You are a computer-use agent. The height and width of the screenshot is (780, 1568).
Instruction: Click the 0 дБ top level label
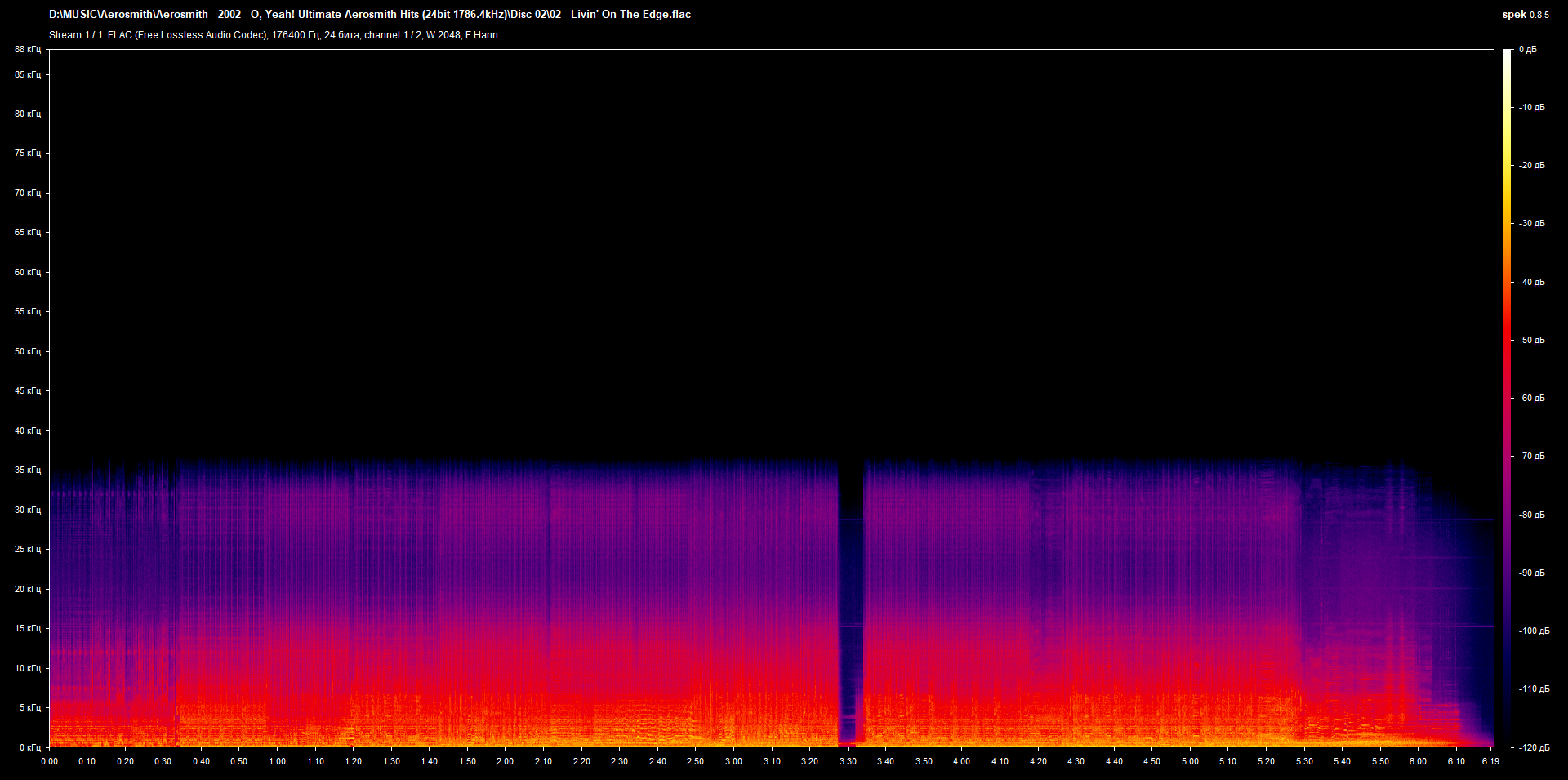1527,50
